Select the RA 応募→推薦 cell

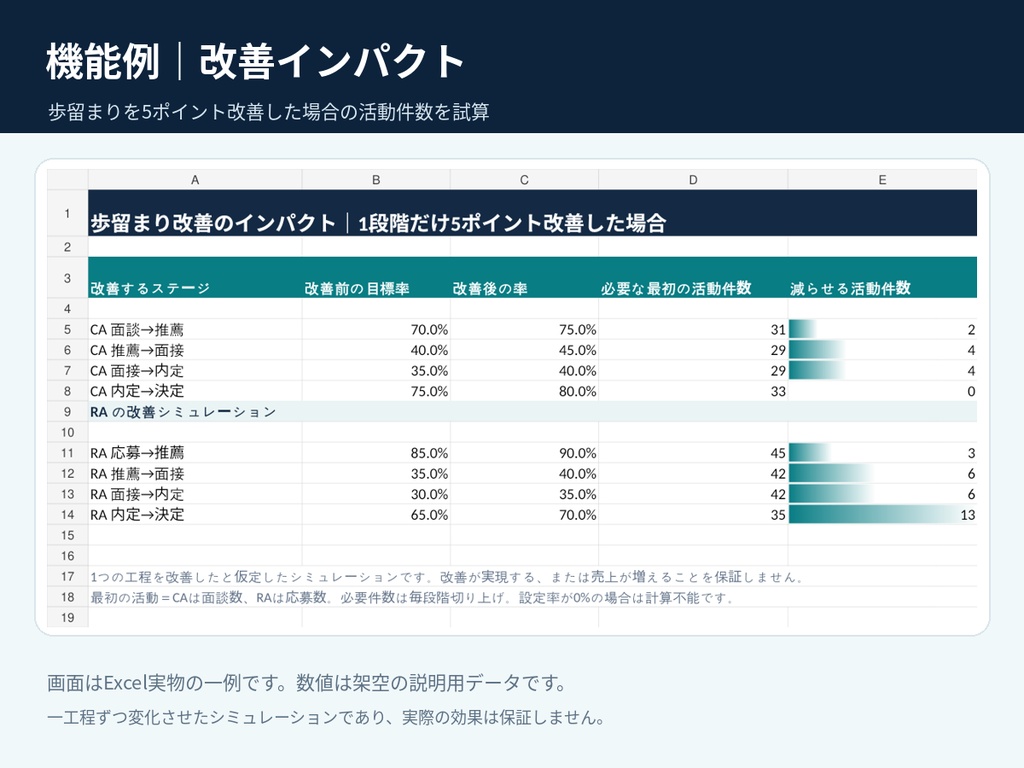tap(195, 453)
